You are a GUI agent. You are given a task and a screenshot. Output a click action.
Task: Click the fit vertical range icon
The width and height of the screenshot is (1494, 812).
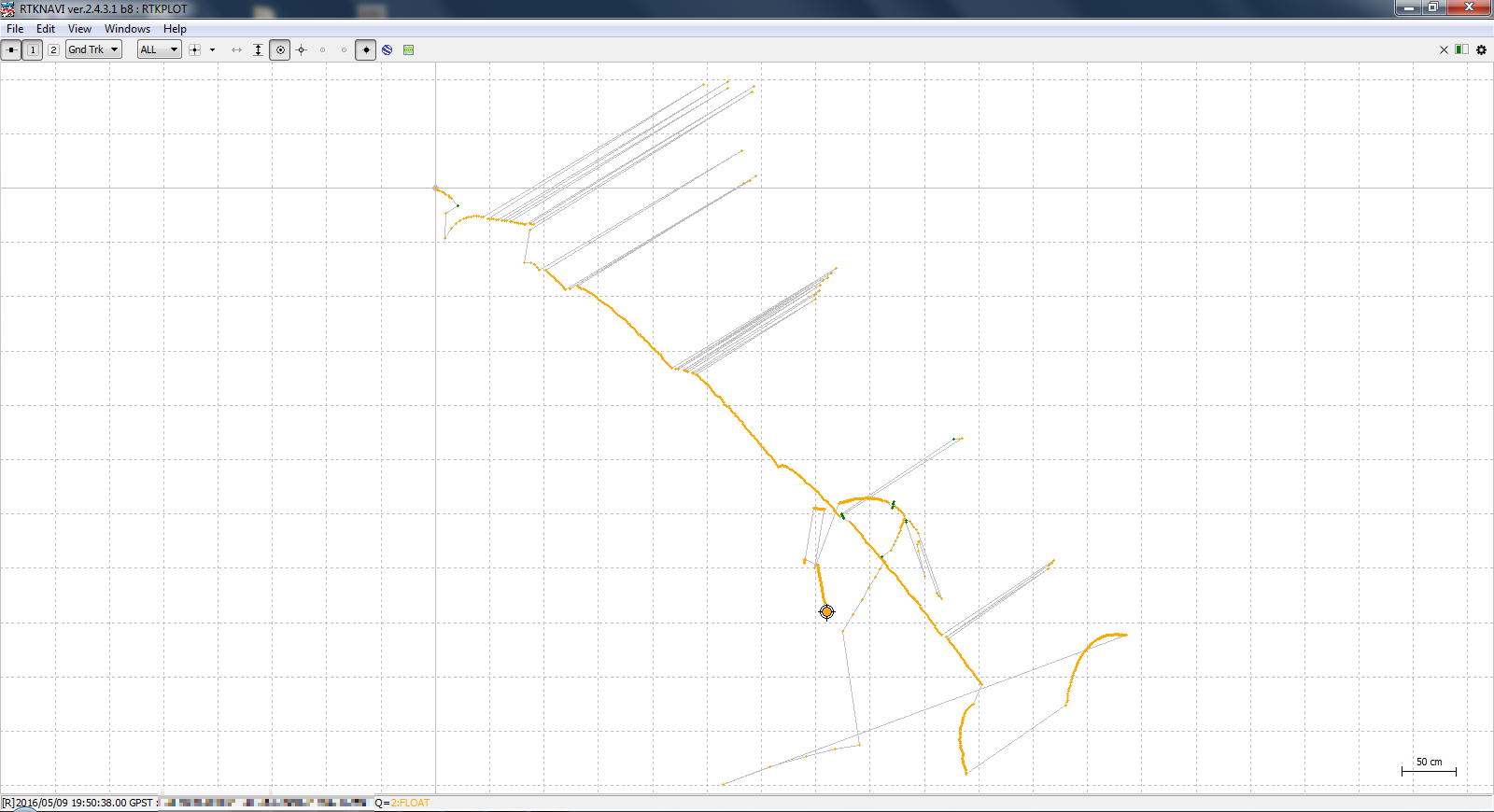(258, 50)
